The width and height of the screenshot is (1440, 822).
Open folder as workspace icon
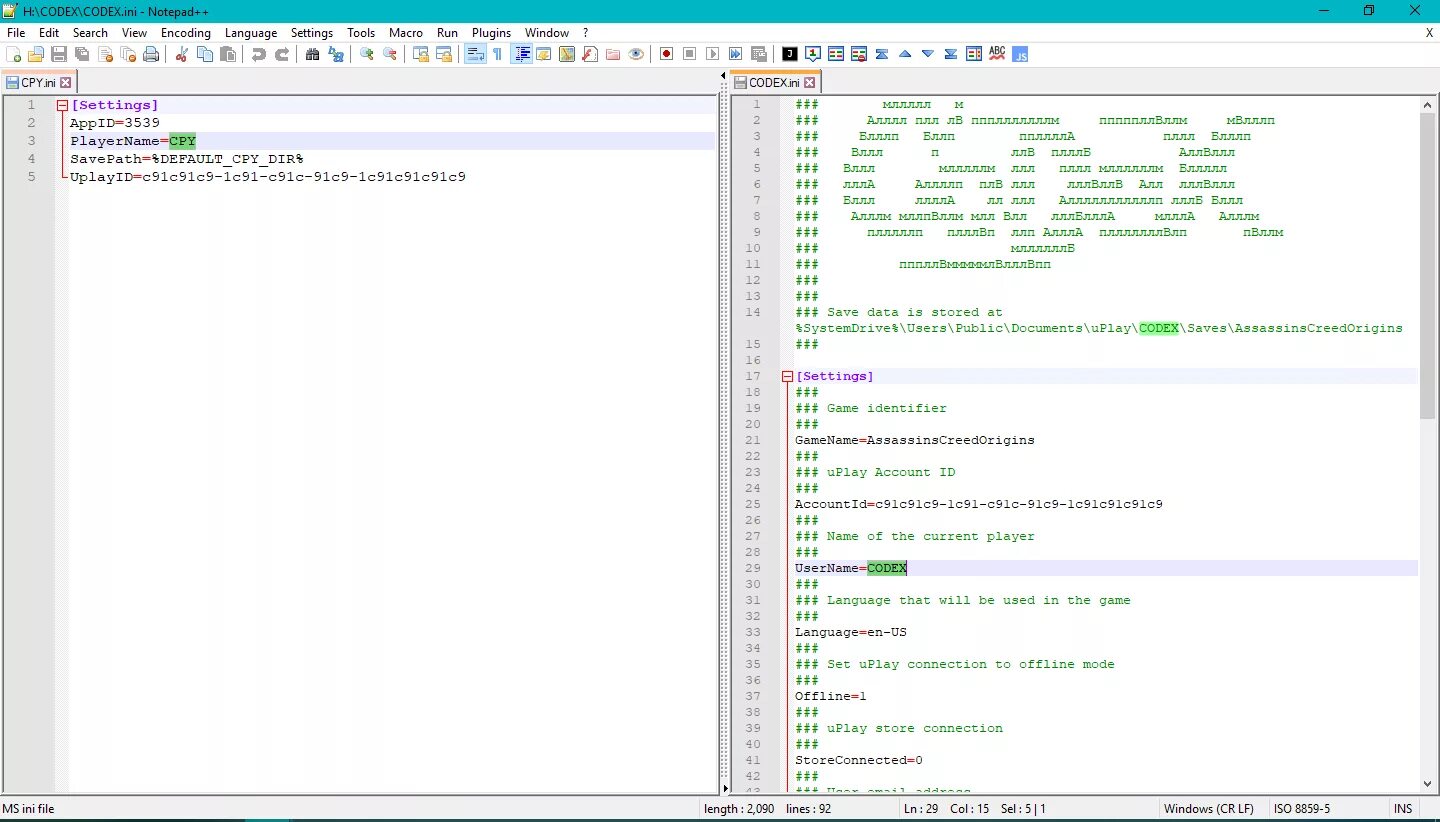(x=613, y=54)
